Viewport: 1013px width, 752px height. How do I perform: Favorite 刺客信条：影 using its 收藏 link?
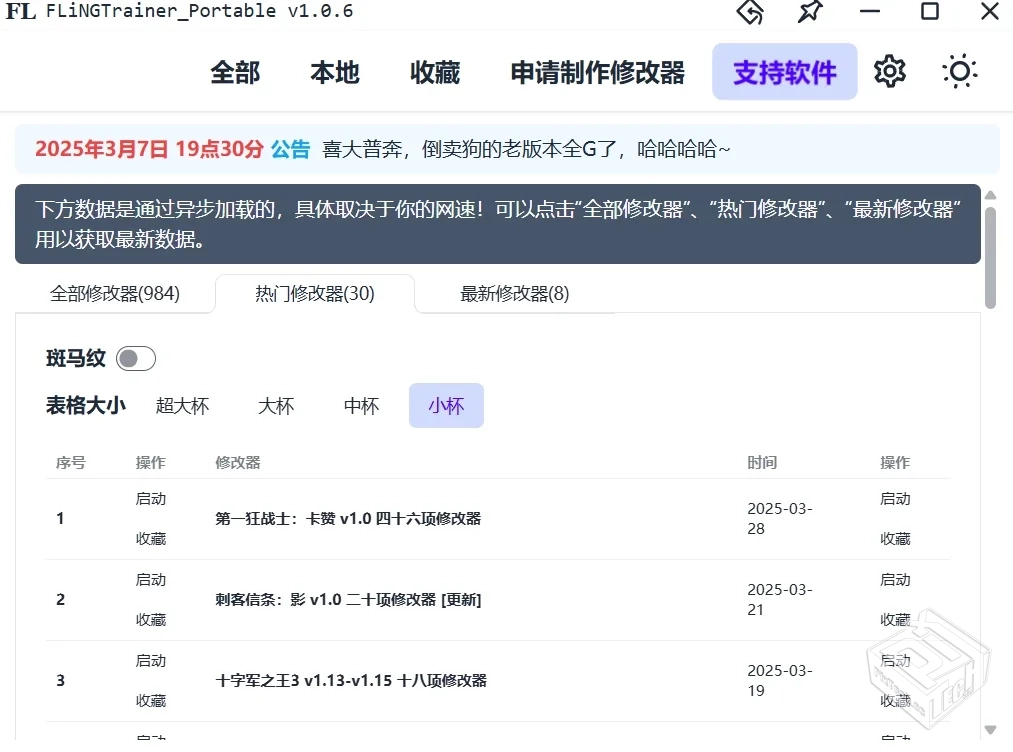(150, 619)
